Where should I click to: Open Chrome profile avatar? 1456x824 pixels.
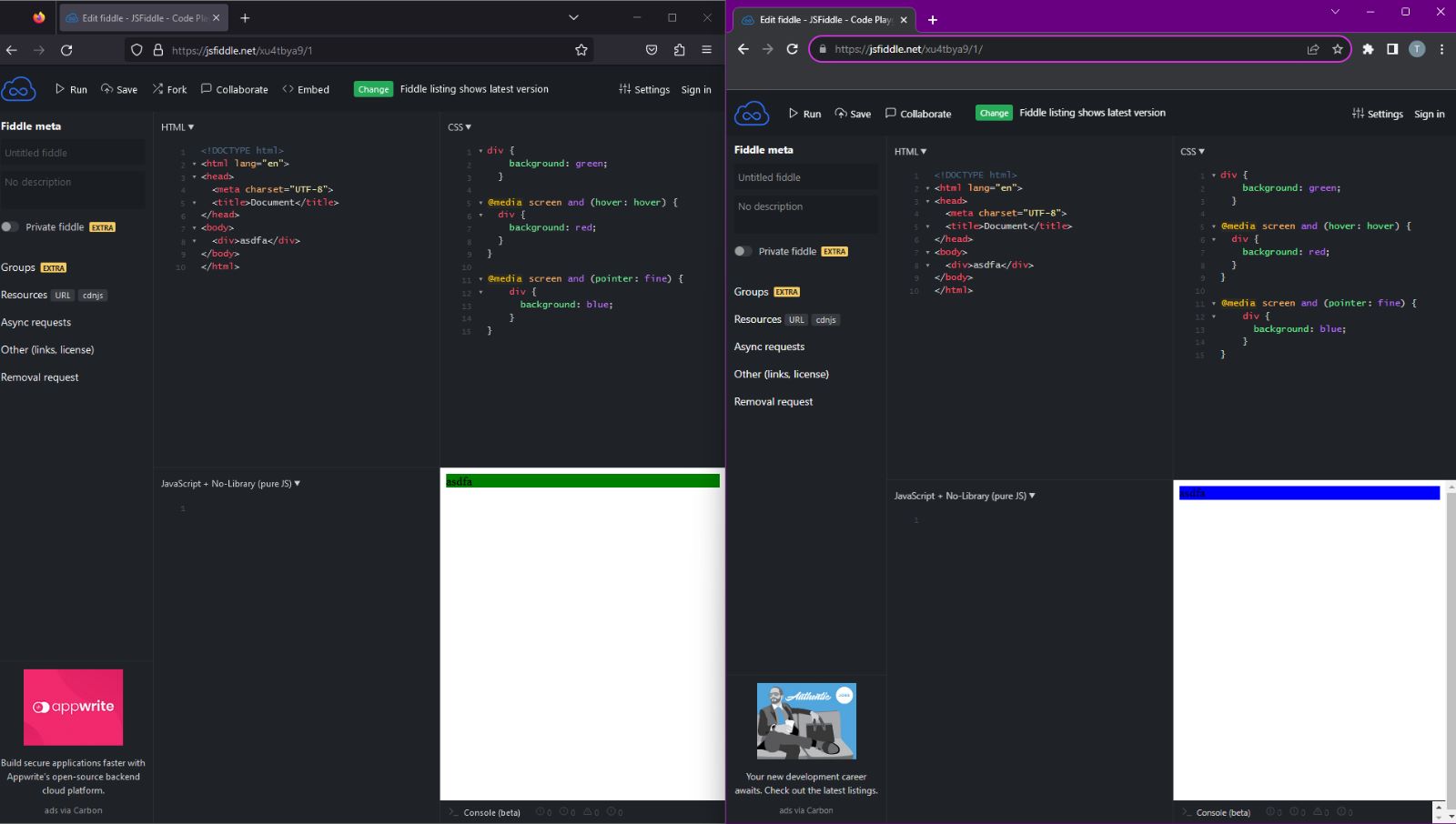pos(1417,49)
